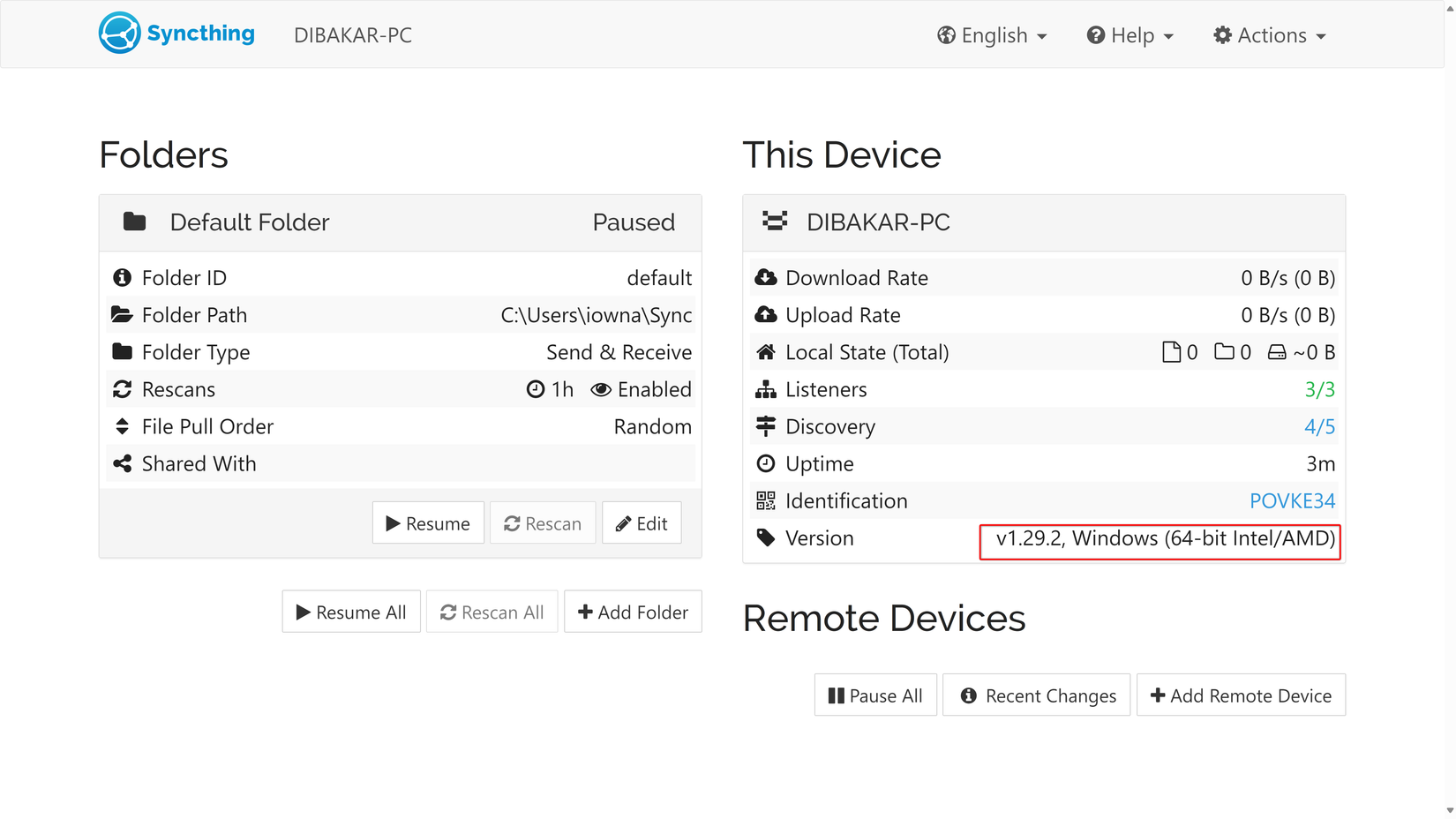Click the Version tag icon

pyautogui.click(x=765, y=537)
